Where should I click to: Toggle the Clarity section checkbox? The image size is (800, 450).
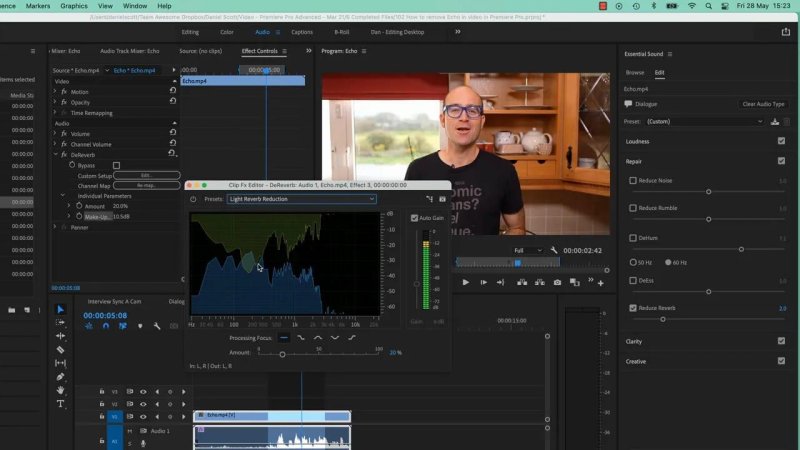tap(781, 341)
